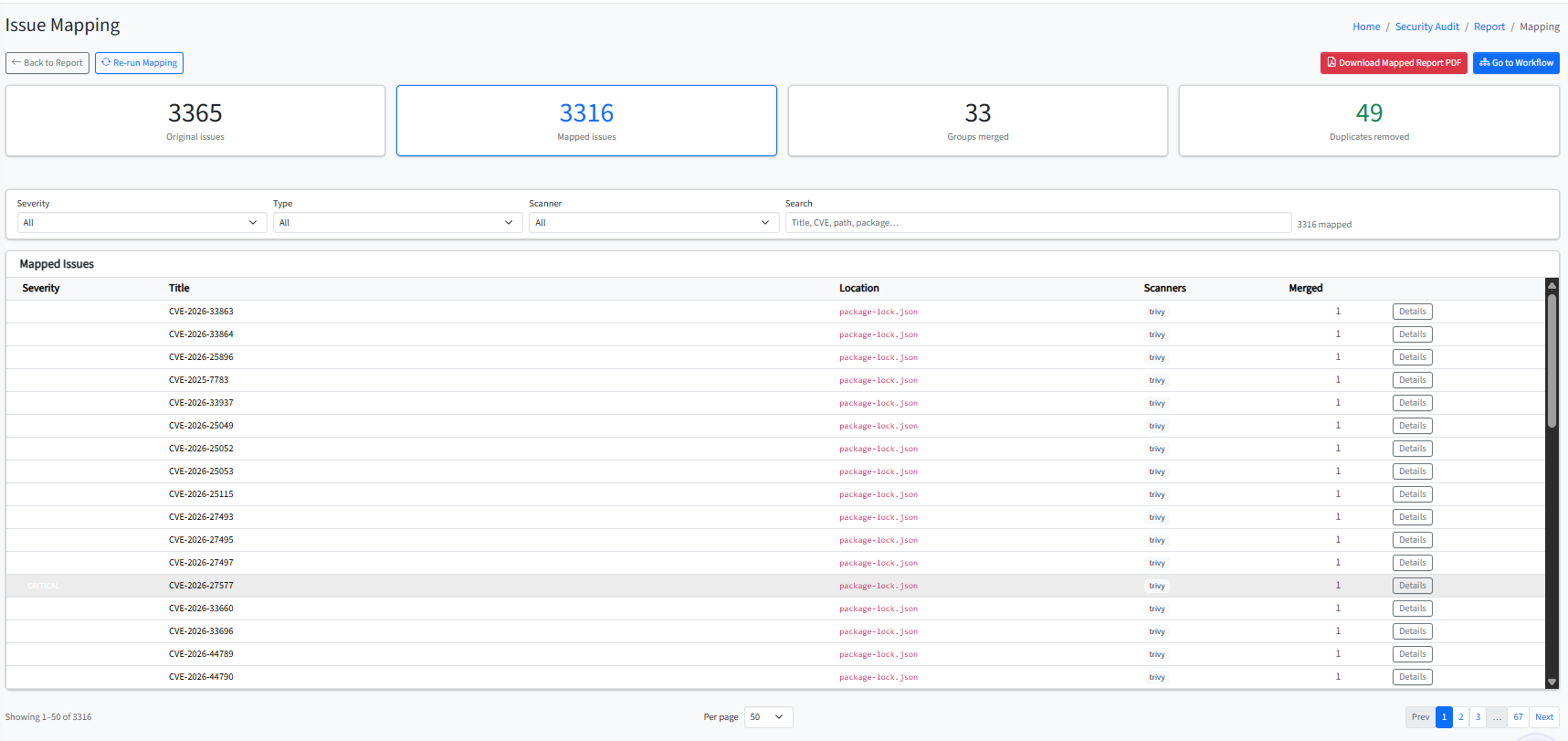Click the table scrollbar down arrow
Viewport: 1568px width, 741px height.
click(x=1552, y=682)
